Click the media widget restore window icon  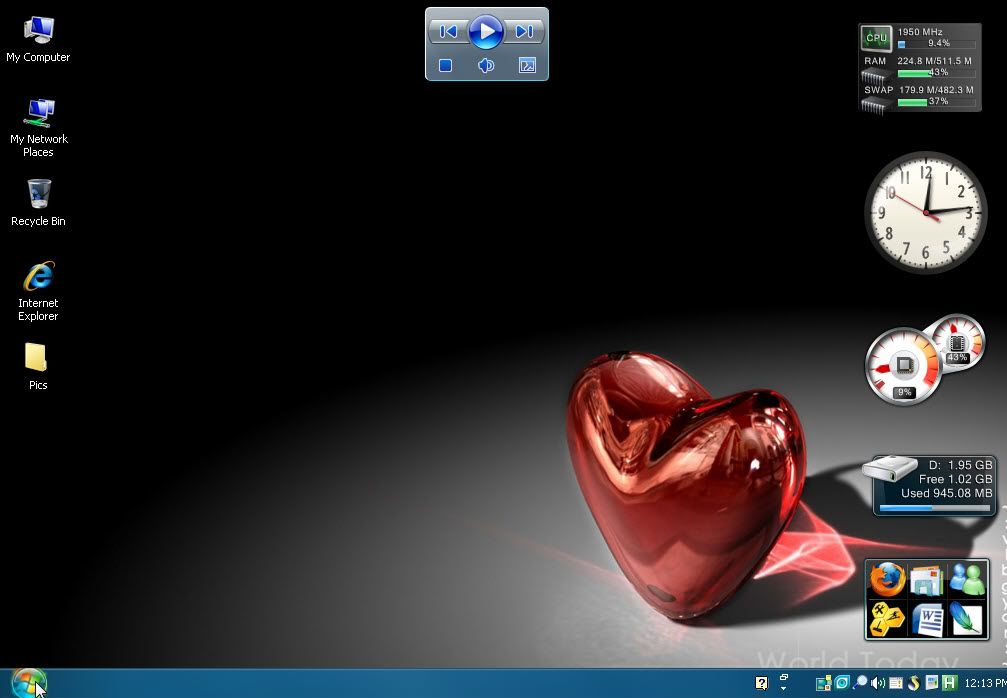(x=527, y=66)
